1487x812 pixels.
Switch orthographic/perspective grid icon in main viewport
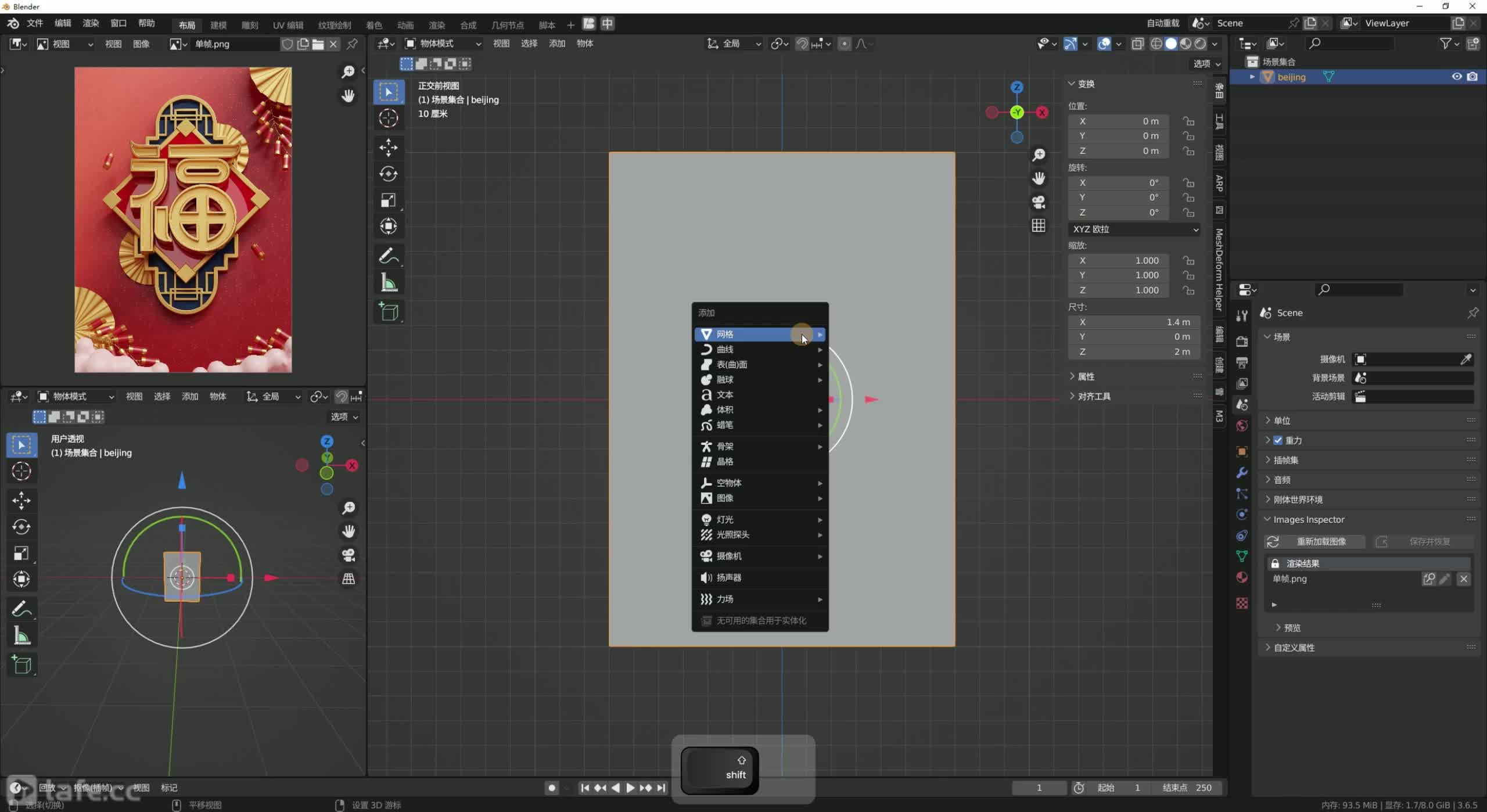(x=1039, y=225)
